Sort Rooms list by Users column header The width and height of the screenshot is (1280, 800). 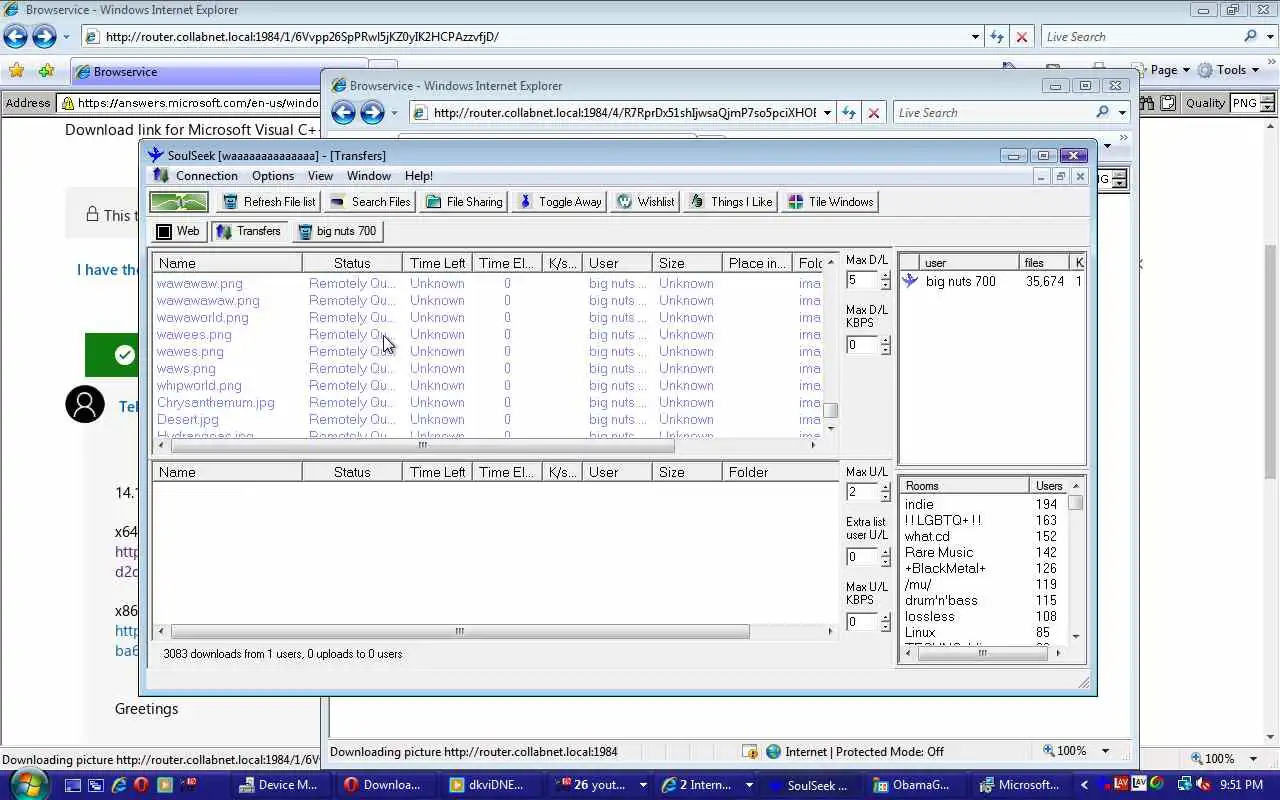pyautogui.click(x=1049, y=486)
